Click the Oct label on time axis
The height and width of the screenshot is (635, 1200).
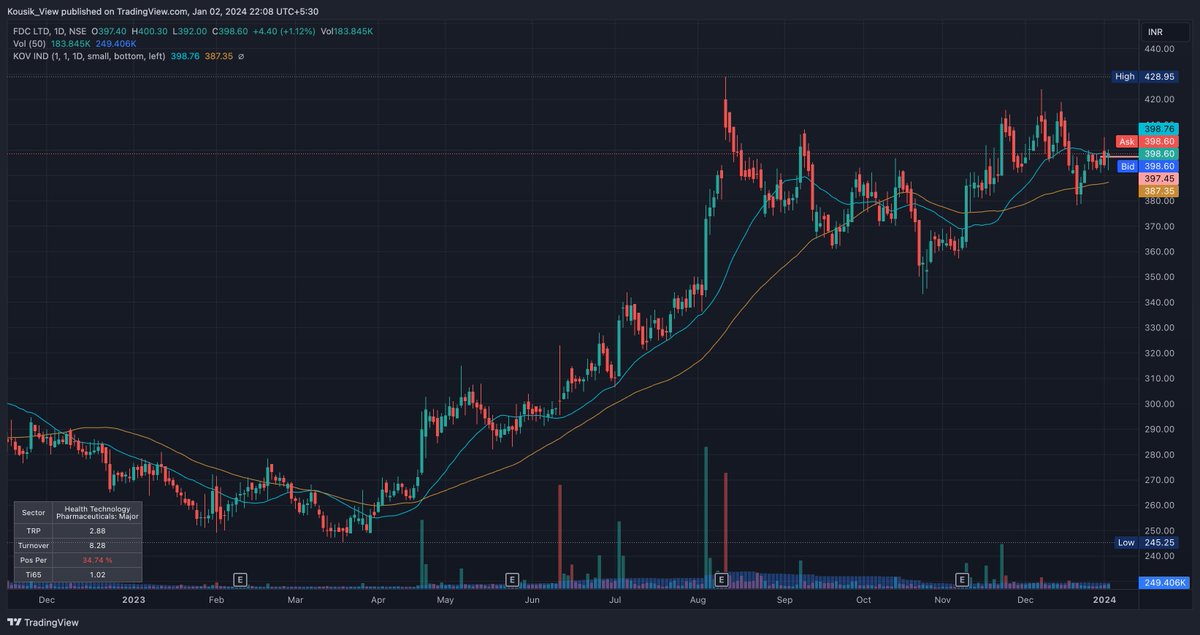864,600
